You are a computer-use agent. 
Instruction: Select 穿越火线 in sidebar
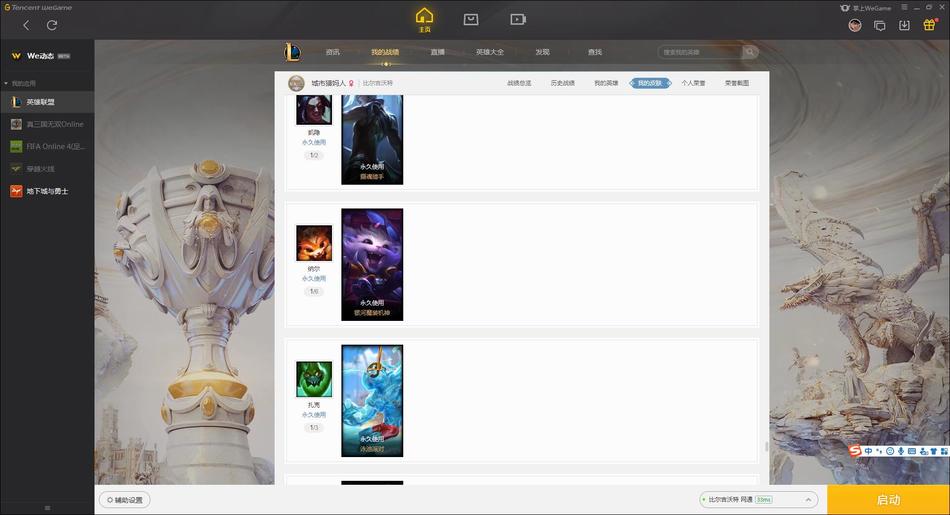(47, 169)
